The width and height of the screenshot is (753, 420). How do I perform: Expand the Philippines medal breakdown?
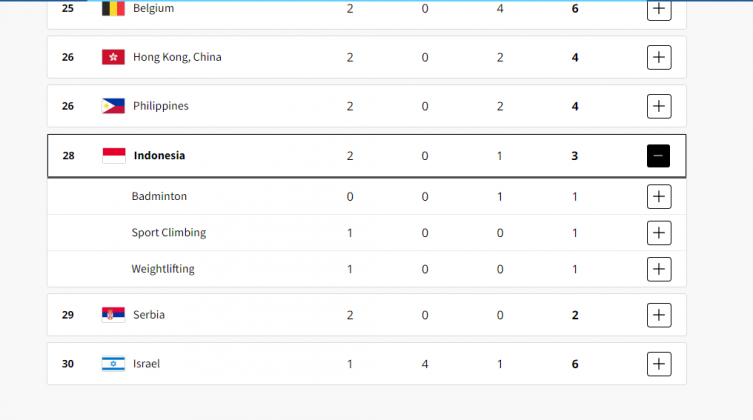click(x=658, y=106)
